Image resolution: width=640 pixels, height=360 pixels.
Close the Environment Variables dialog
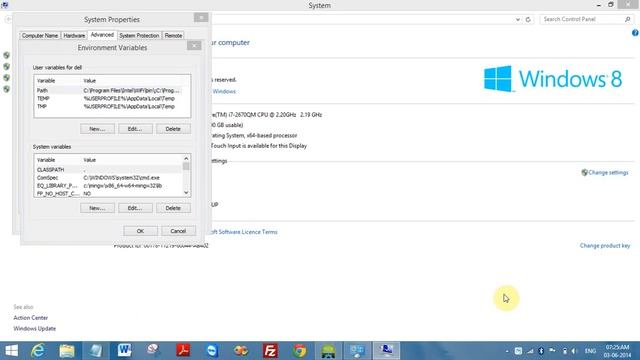pos(194,45)
